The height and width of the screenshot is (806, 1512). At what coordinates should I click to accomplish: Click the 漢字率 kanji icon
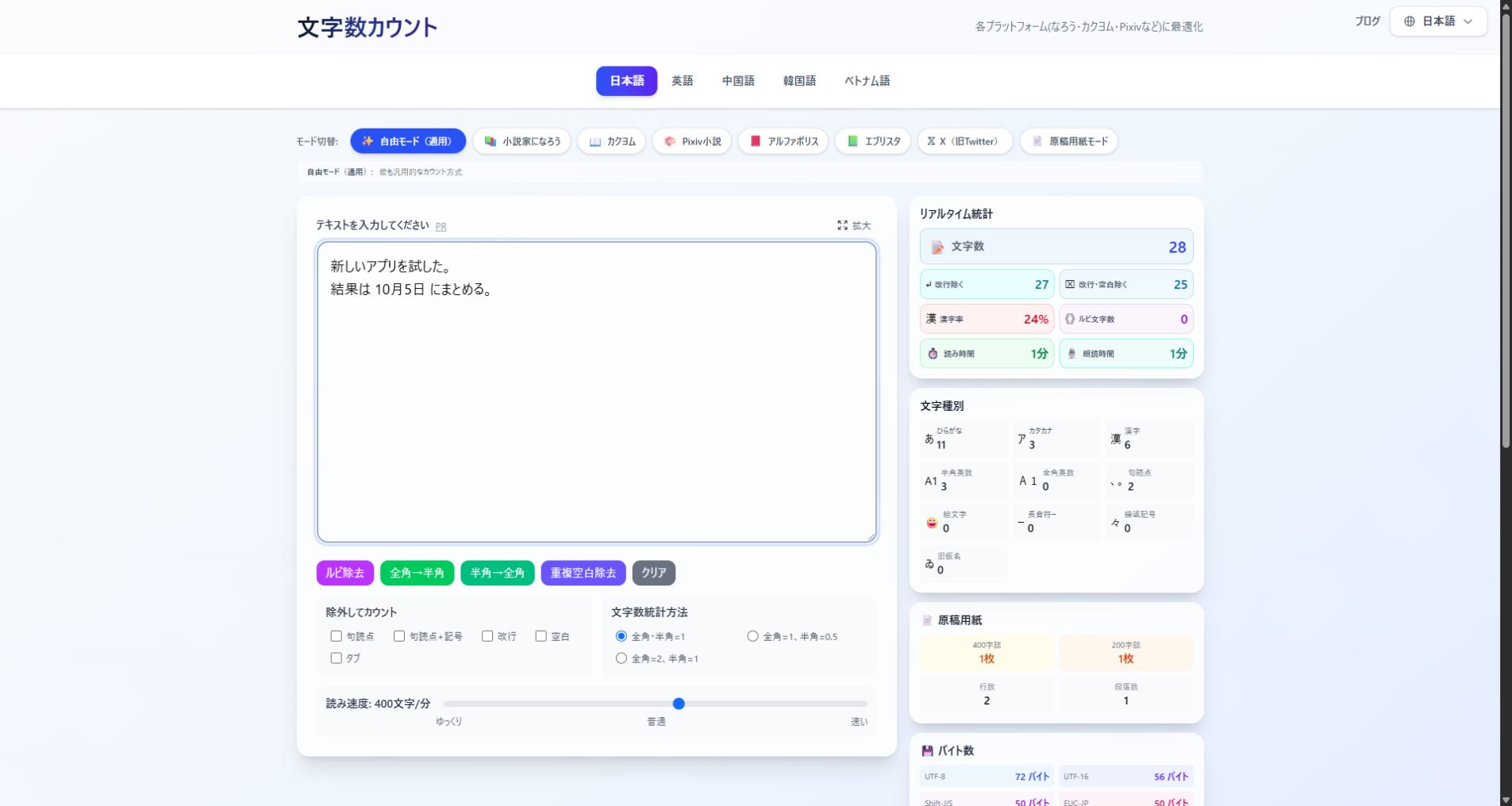931,319
